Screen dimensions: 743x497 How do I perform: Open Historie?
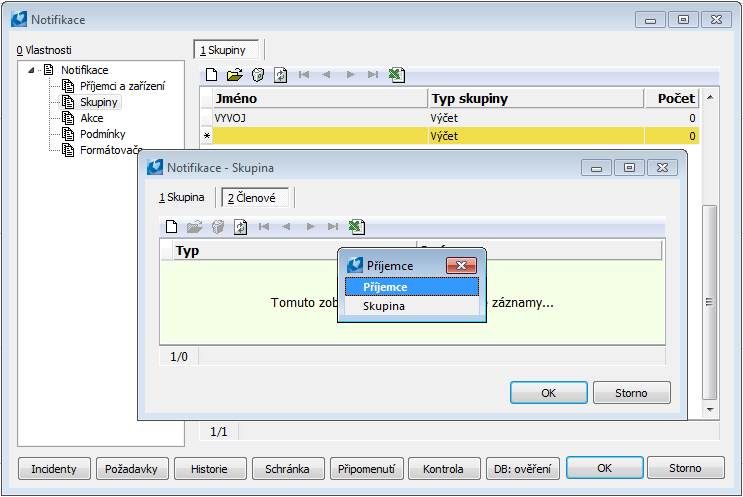tap(210, 469)
